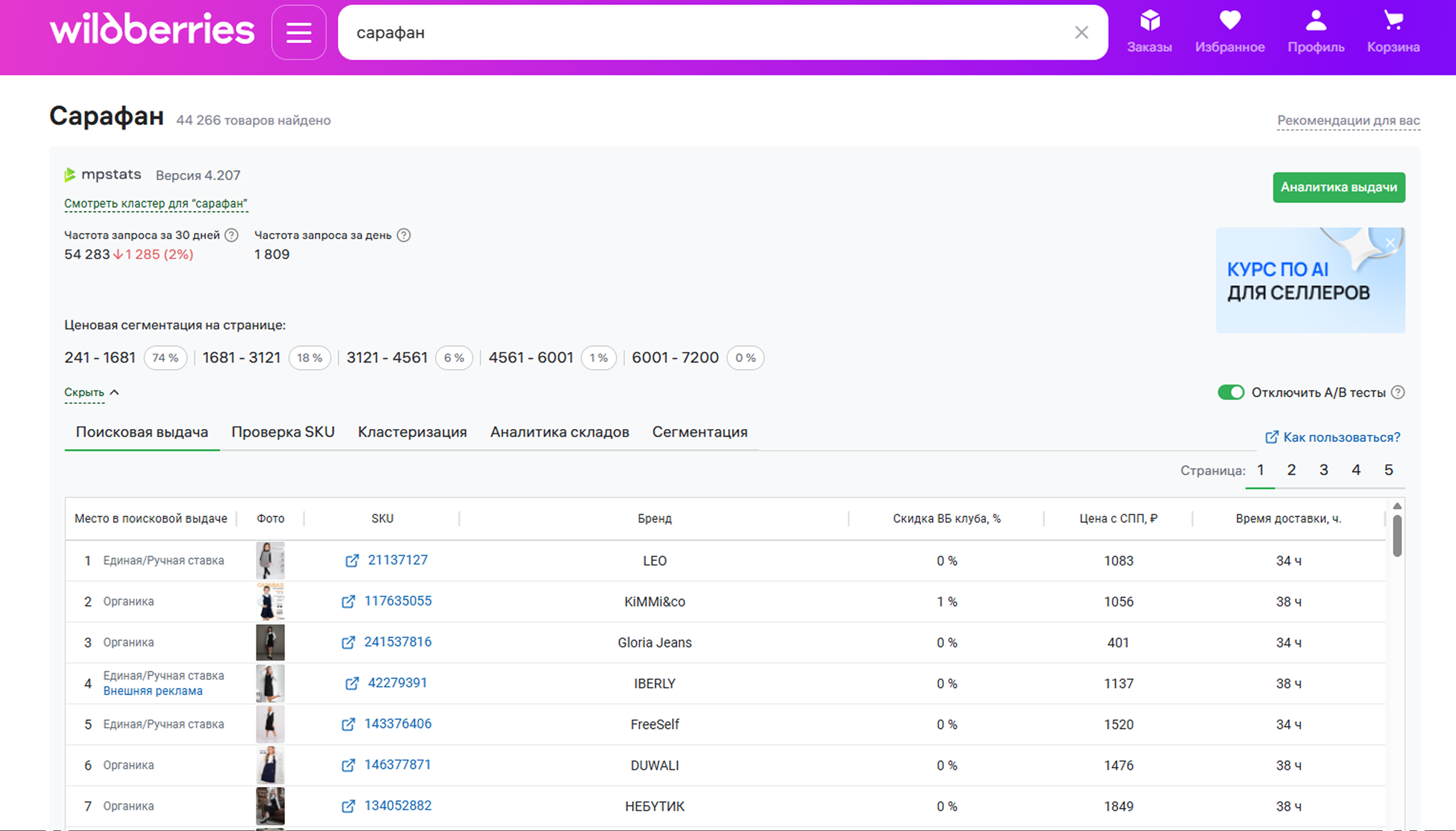Open Курс по AI для селлеров banner
Screen dimensions: 1456x831
(1310, 280)
